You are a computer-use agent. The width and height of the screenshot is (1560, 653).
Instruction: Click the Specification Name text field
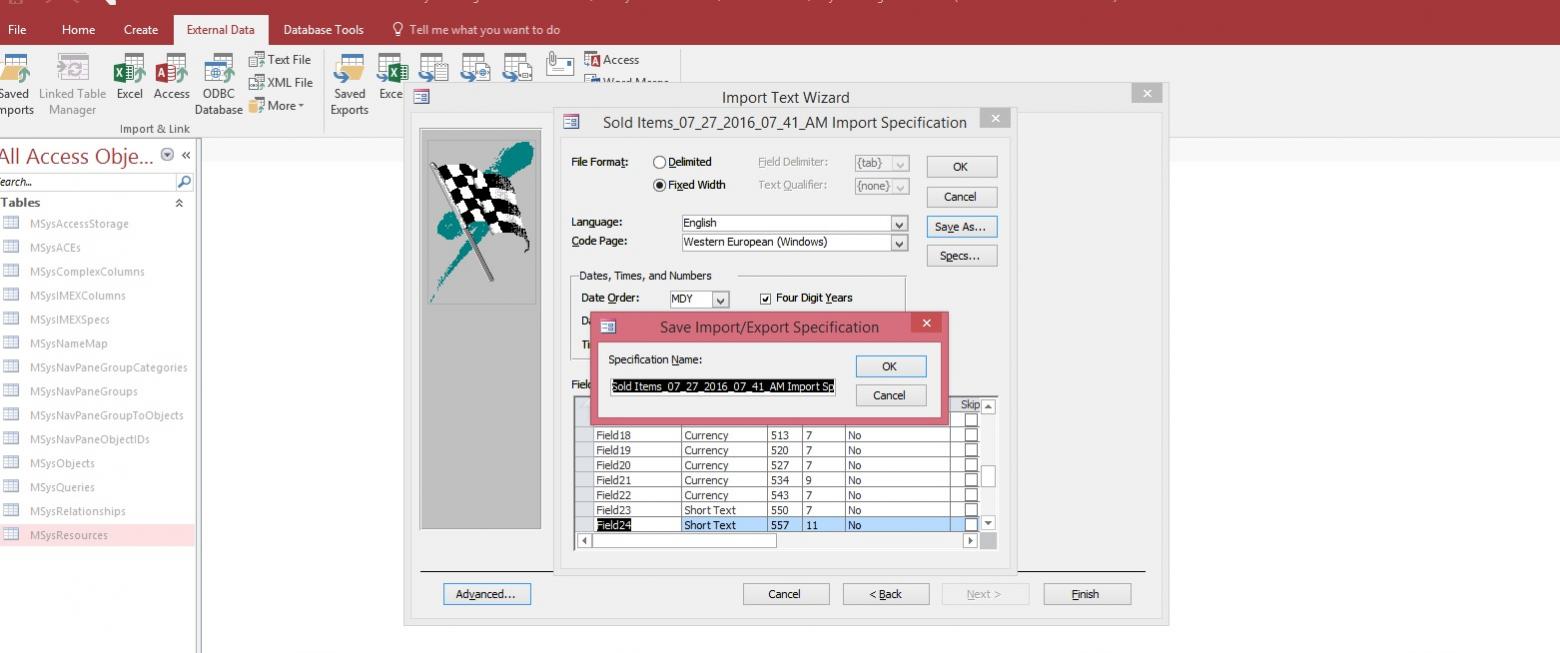722,387
